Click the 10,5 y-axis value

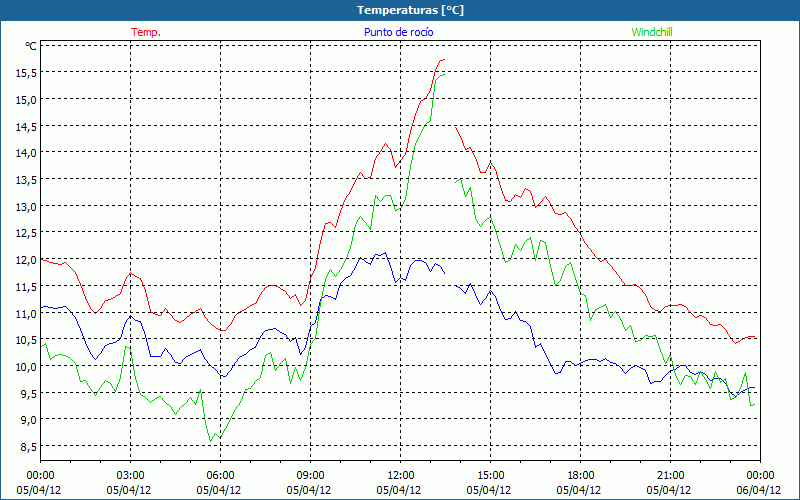point(26,340)
